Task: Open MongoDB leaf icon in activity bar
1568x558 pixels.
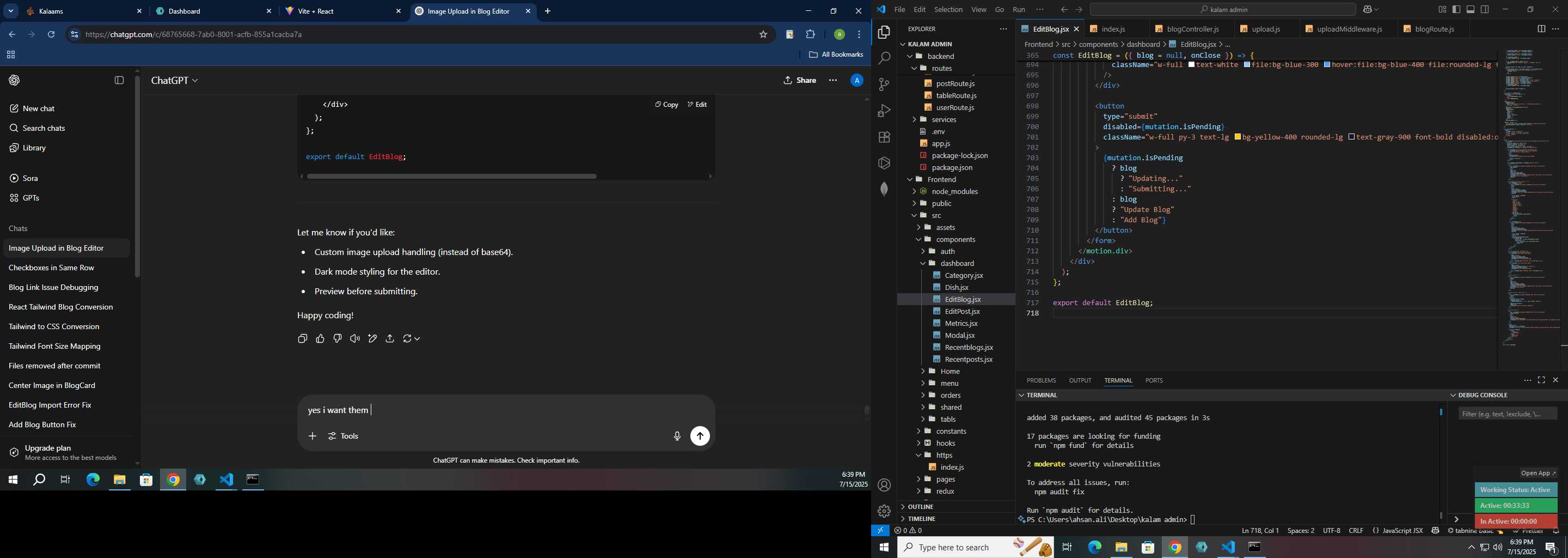Action: click(884, 190)
